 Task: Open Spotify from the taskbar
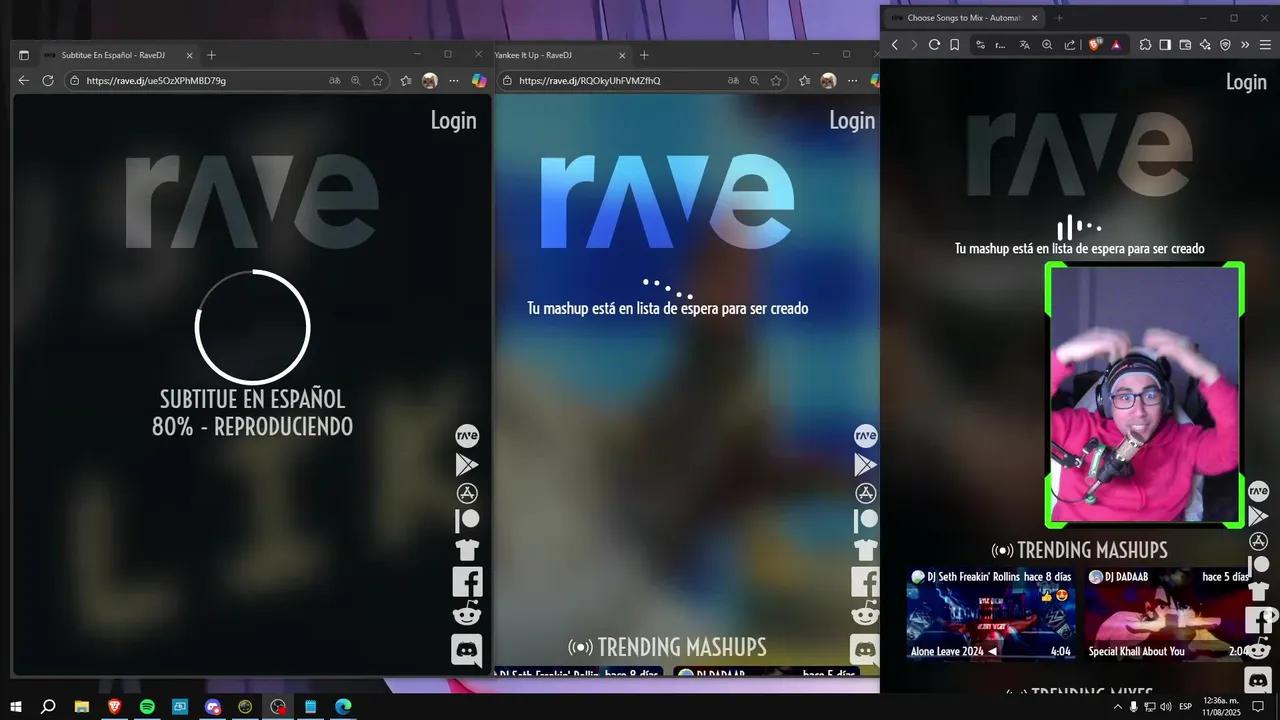(147, 707)
